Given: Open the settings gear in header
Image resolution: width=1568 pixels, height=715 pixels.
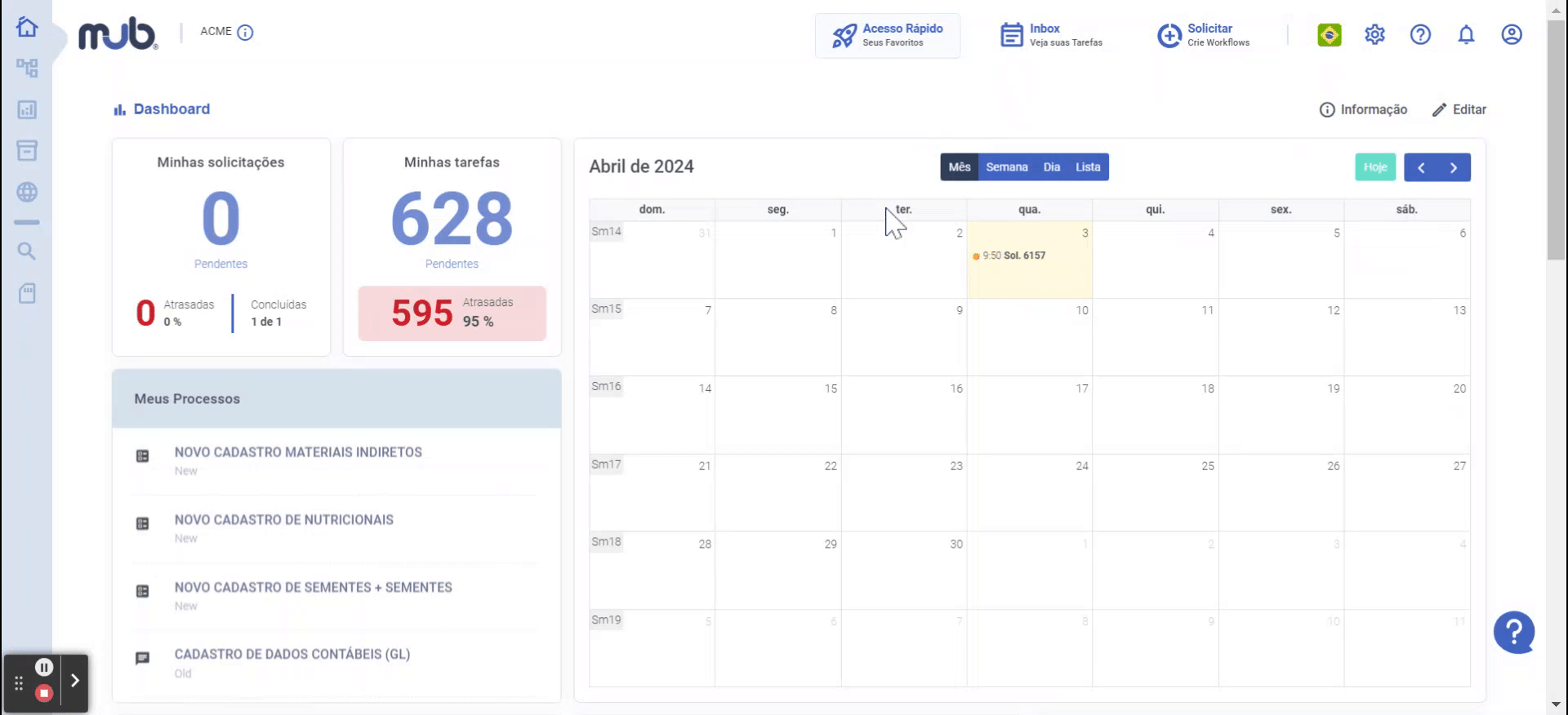Looking at the screenshot, I should (1374, 34).
